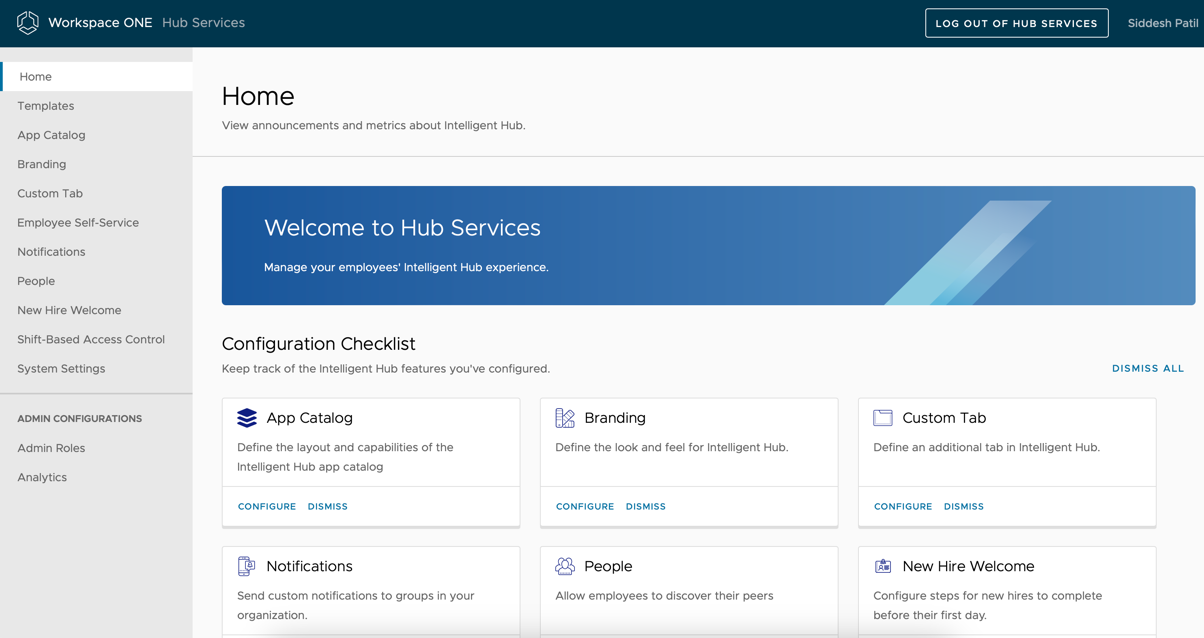Click the Branding color swatch book icon

click(x=563, y=417)
